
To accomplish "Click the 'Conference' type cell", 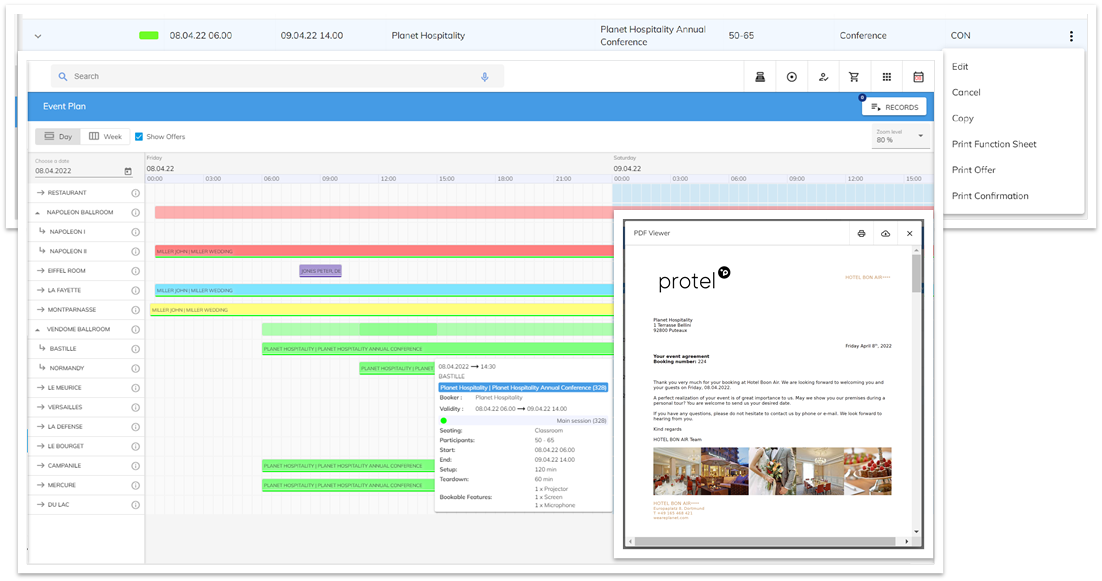I will pos(862,36).
